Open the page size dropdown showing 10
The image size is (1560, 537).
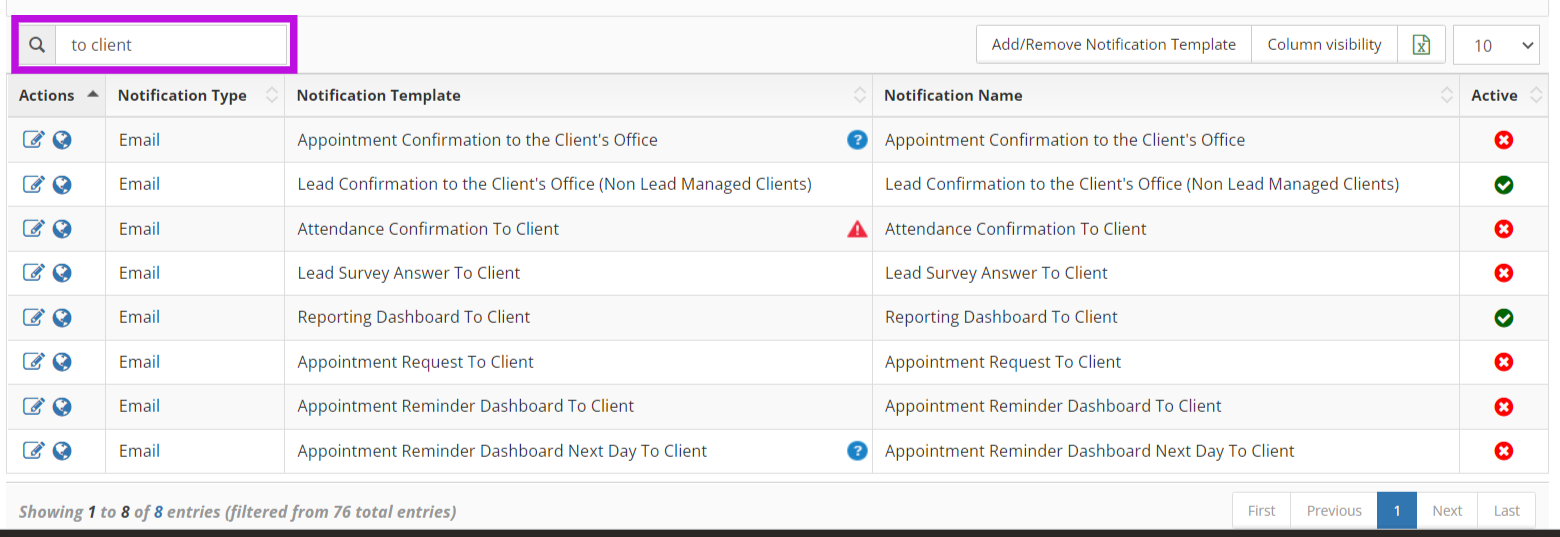pyautogui.click(x=1496, y=45)
